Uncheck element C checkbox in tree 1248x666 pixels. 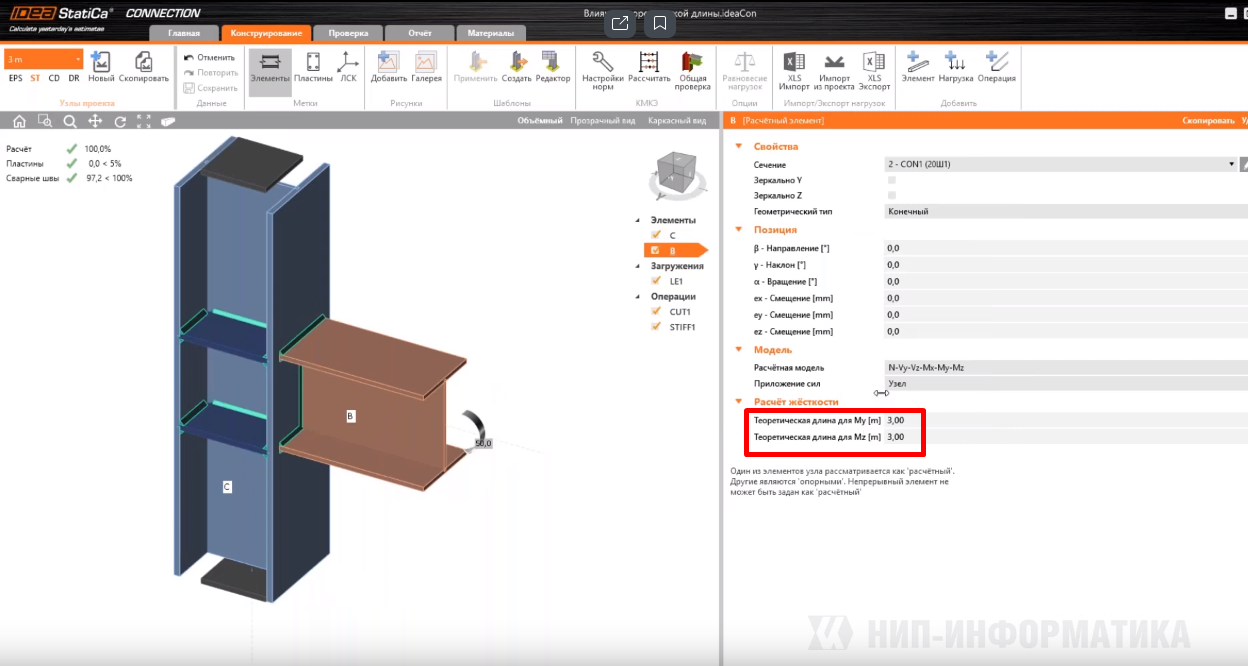[x=657, y=235]
